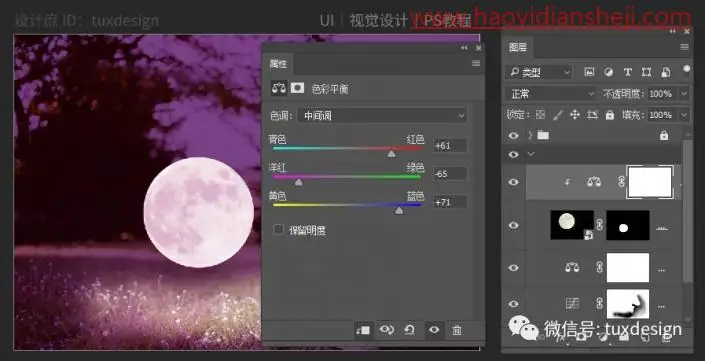Click the 色彩平衡 title in Properties

pyautogui.click(x=330, y=89)
